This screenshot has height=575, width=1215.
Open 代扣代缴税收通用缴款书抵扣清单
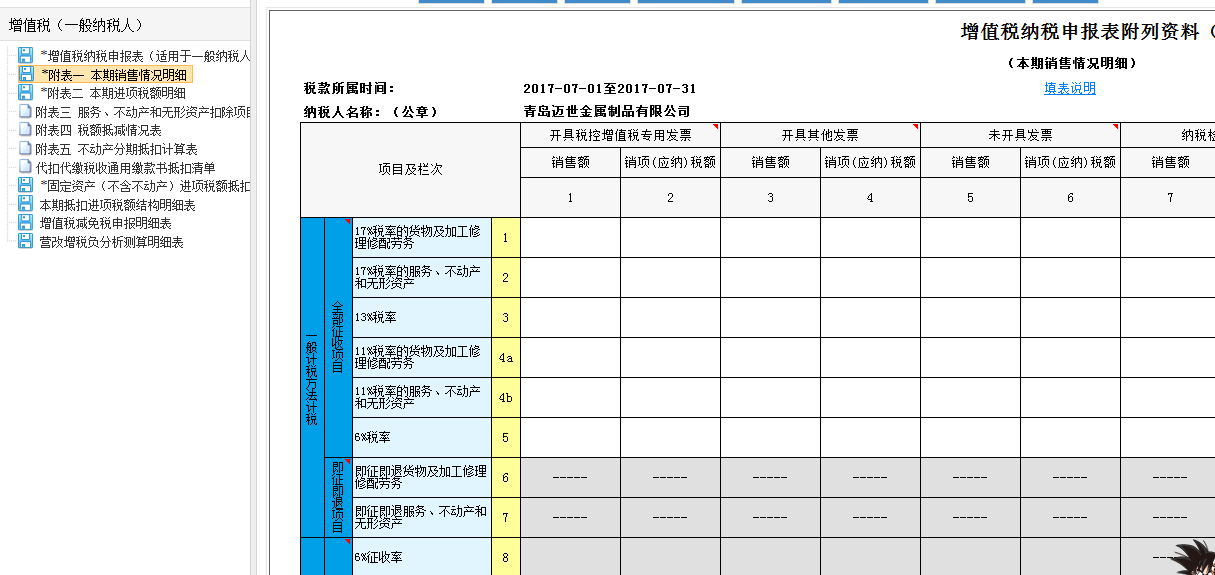click(x=125, y=168)
